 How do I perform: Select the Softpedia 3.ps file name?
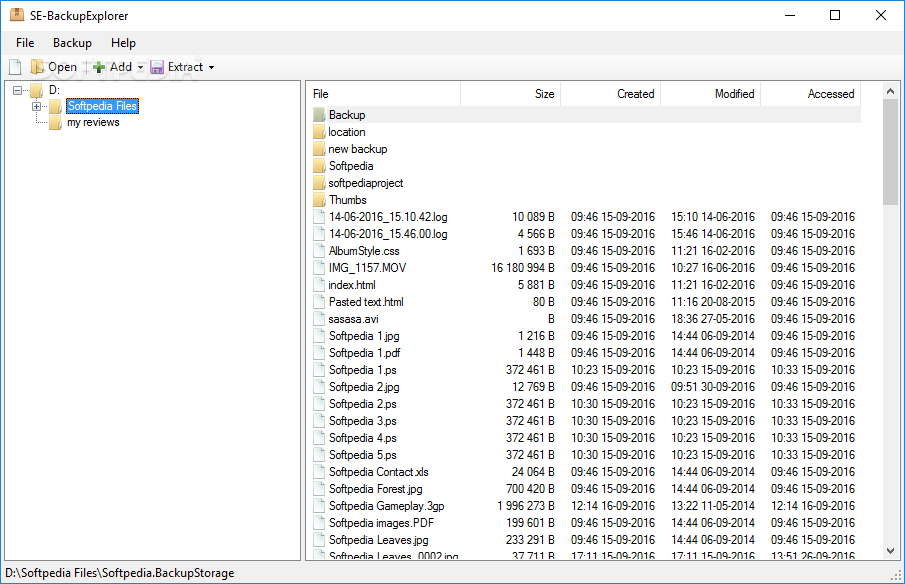(x=362, y=421)
